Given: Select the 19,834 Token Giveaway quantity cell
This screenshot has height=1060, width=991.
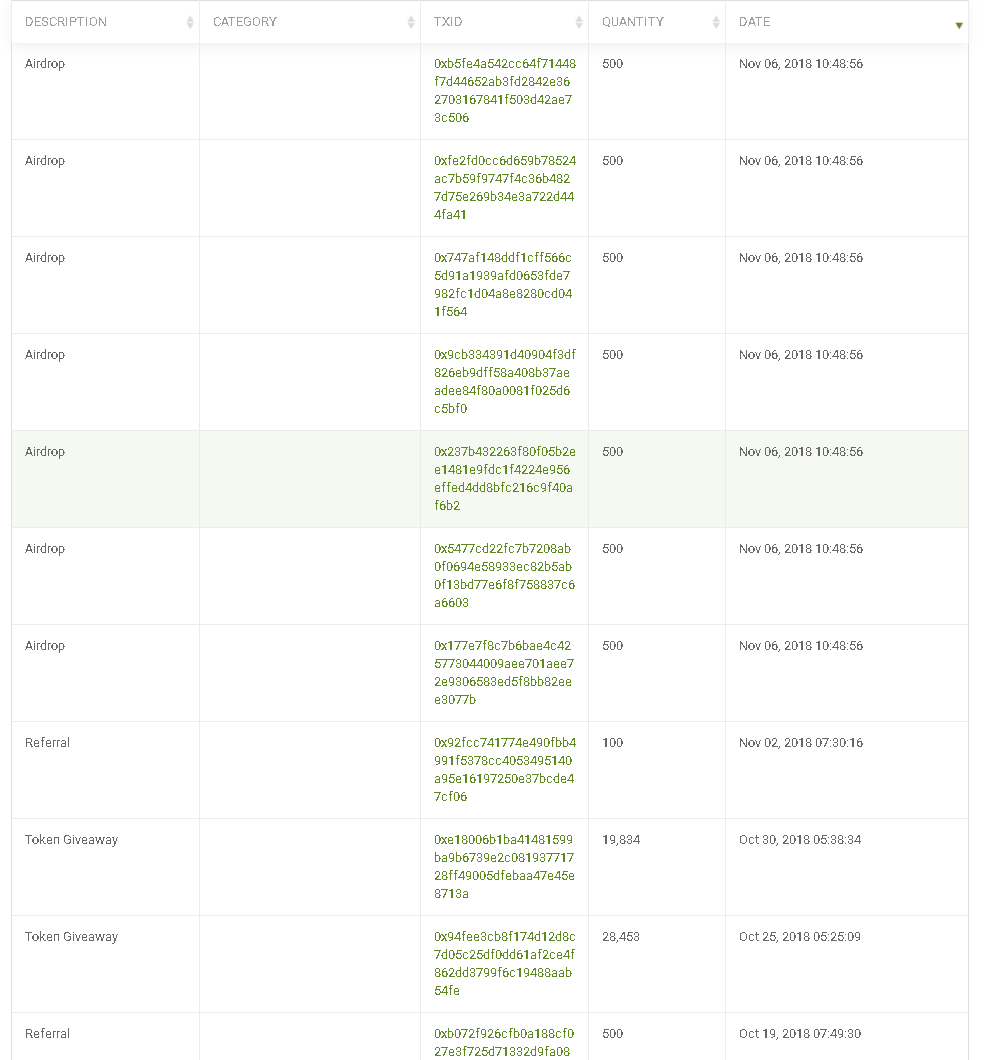Looking at the screenshot, I should pyautogui.click(x=657, y=867).
